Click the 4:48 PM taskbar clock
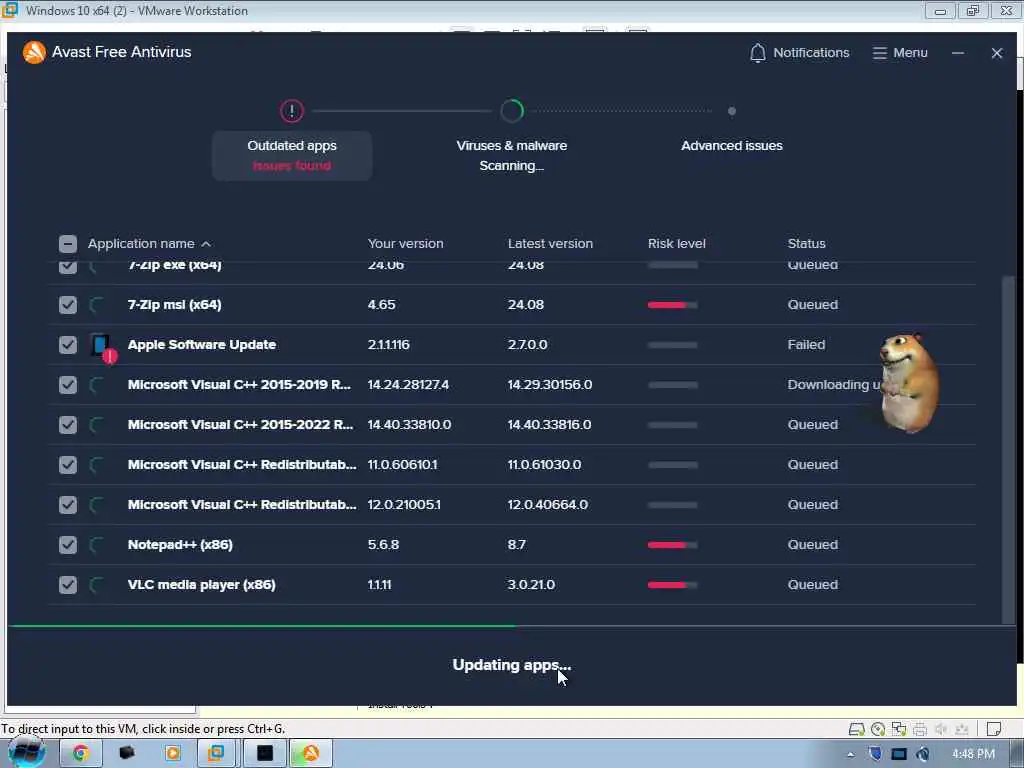Screen dimensions: 1024x768 [x=973, y=754]
